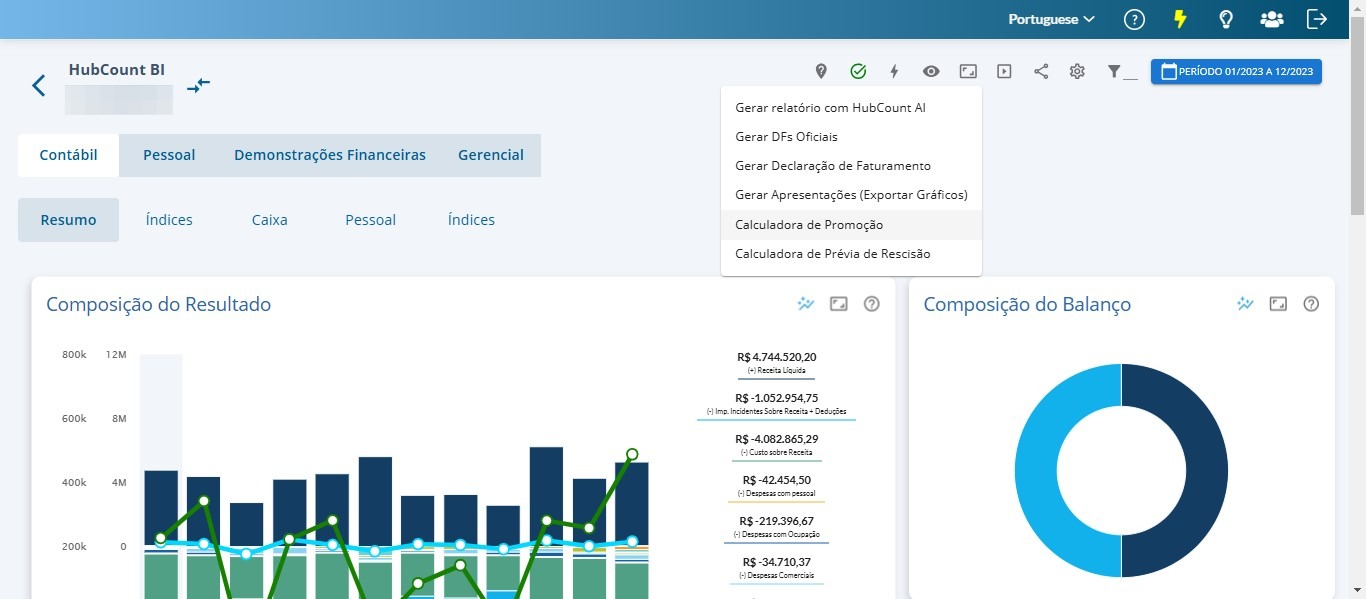Select Calculadora de Promoção menu entry
The width and height of the screenshot is (1366, 599).
point(851,225)
